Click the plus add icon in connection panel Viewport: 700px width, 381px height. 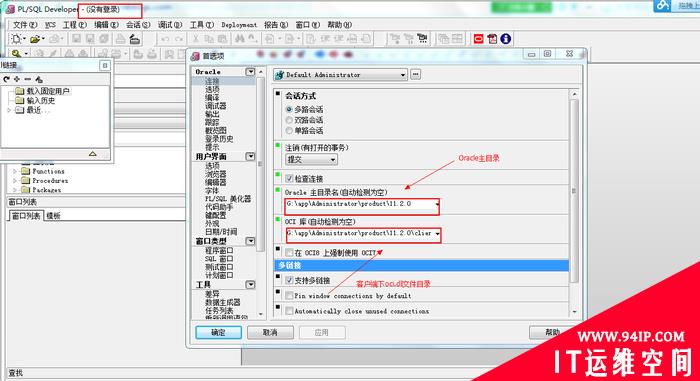tap(17, 79)
